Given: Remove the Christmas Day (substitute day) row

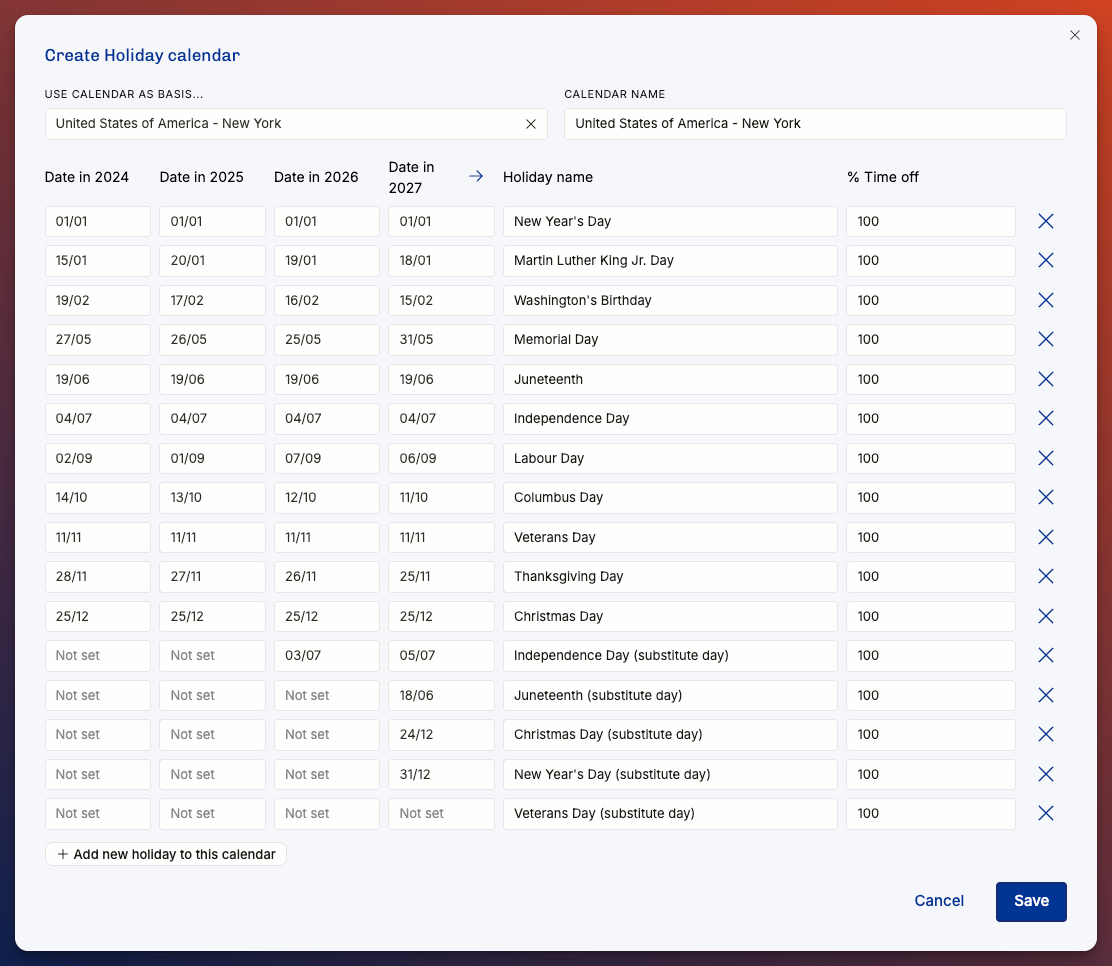Looking at the screenshot, I should [x=1045, y=735].
